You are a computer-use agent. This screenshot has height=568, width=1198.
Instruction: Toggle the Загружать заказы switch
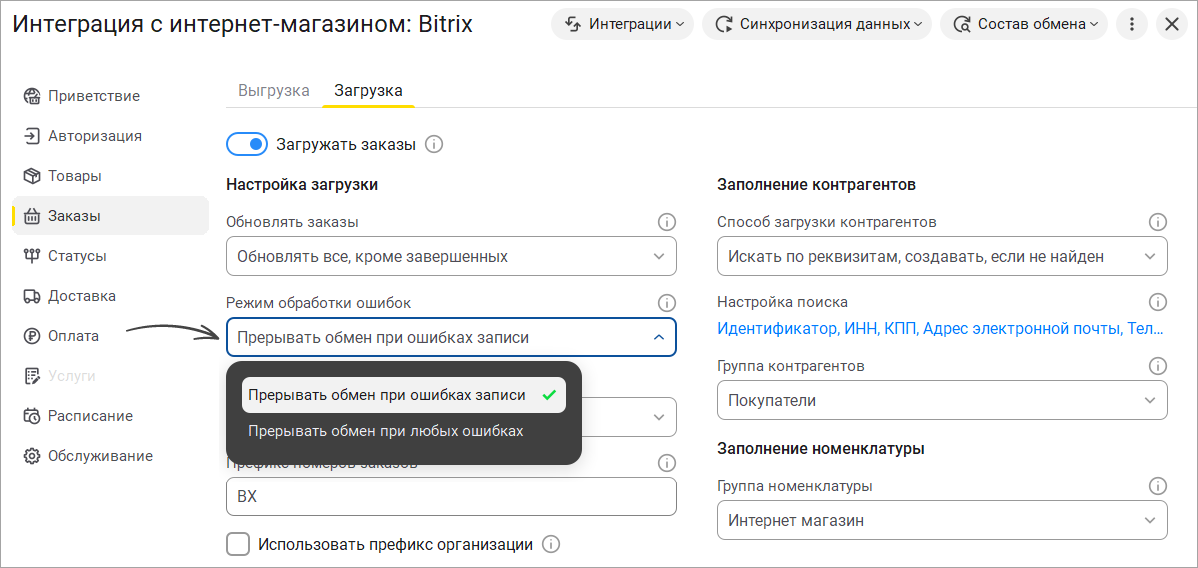[x=247, y=144]
